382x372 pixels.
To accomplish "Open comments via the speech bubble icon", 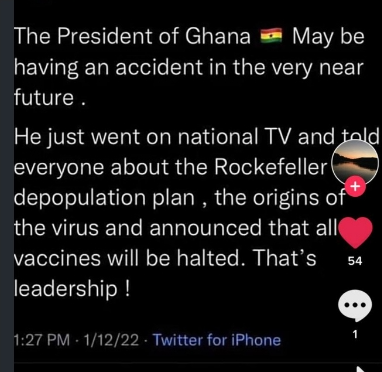I will tap(355, 305).
